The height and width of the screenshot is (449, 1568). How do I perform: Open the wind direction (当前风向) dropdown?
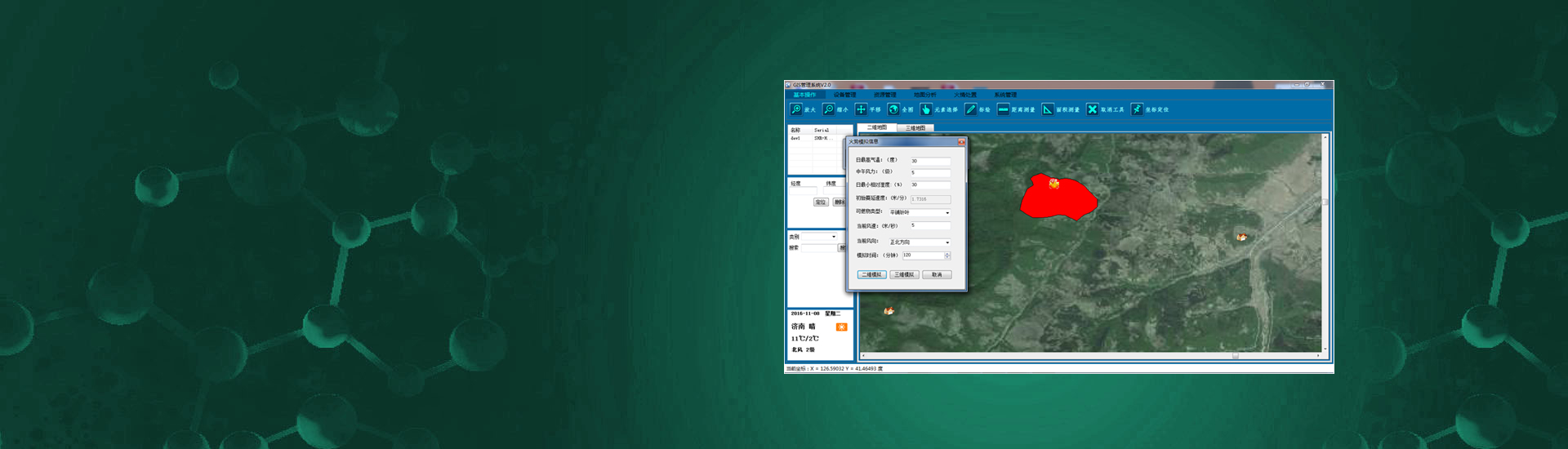947,242
